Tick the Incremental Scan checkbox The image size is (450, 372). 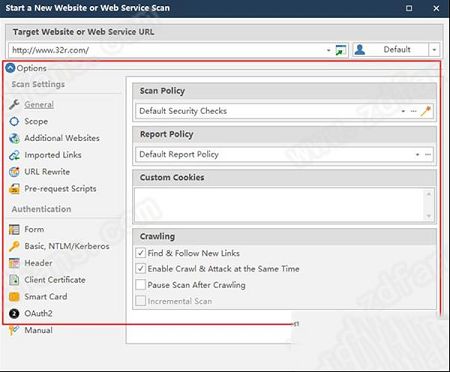point(141,301)
